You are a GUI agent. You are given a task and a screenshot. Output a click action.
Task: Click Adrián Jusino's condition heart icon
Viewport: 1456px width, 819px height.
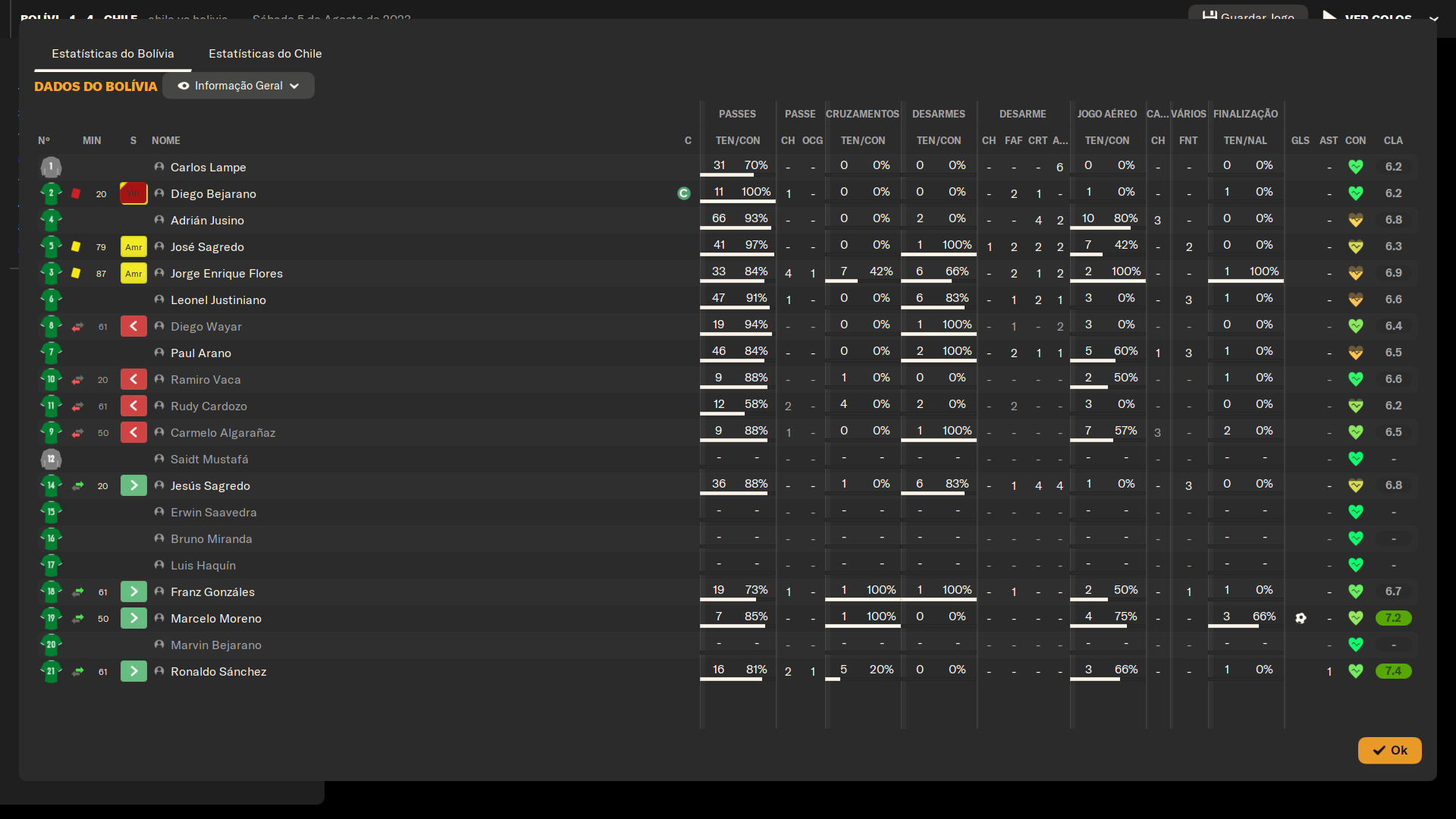[x=1355, y=220]
